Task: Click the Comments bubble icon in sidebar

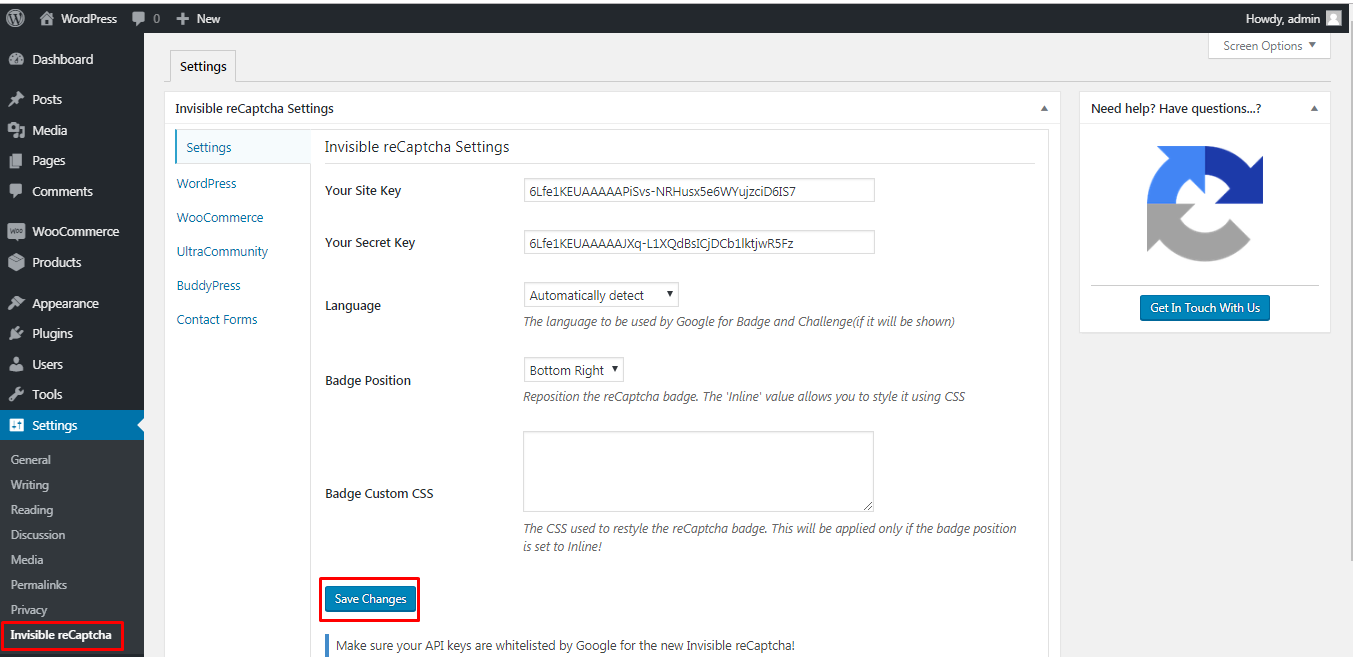Action: pos(16,191)
